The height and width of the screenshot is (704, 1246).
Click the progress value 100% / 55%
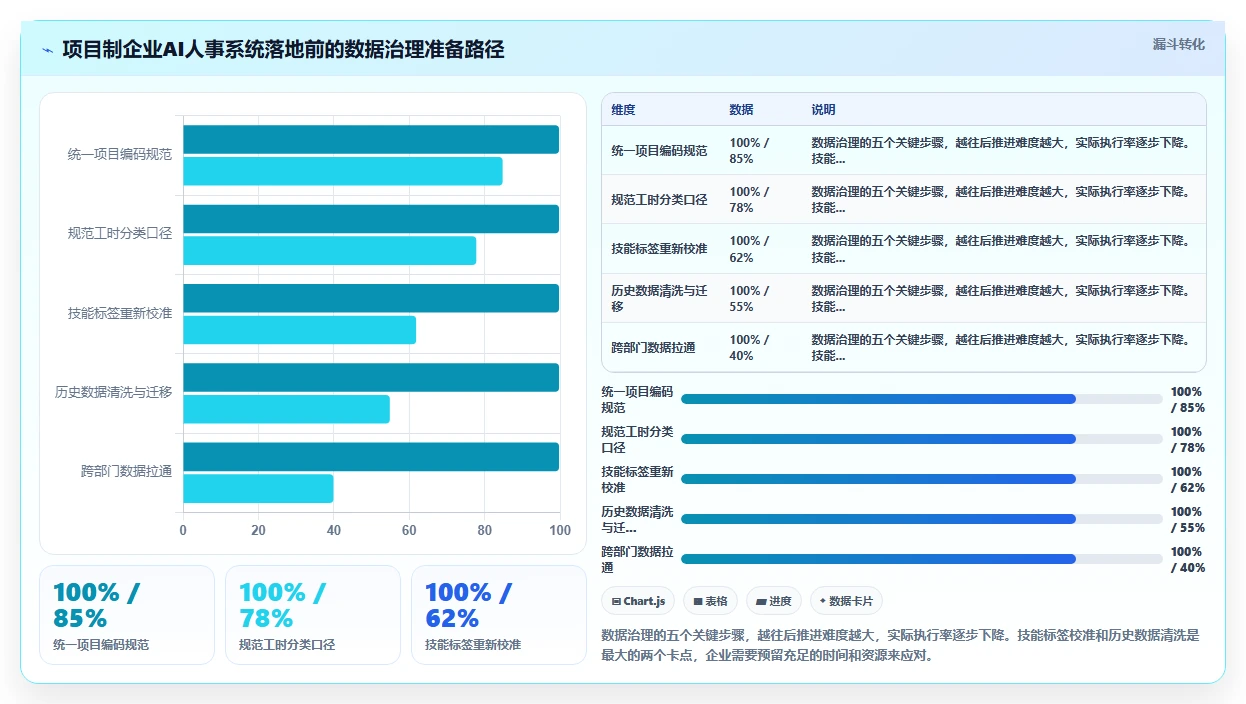[1188, 520]
